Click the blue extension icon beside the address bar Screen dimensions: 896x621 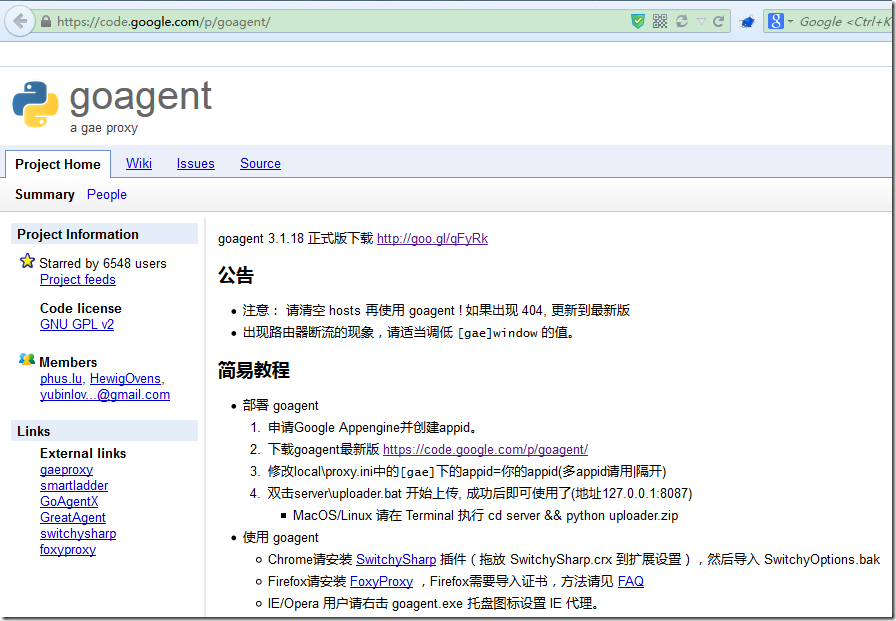point(747,20)
